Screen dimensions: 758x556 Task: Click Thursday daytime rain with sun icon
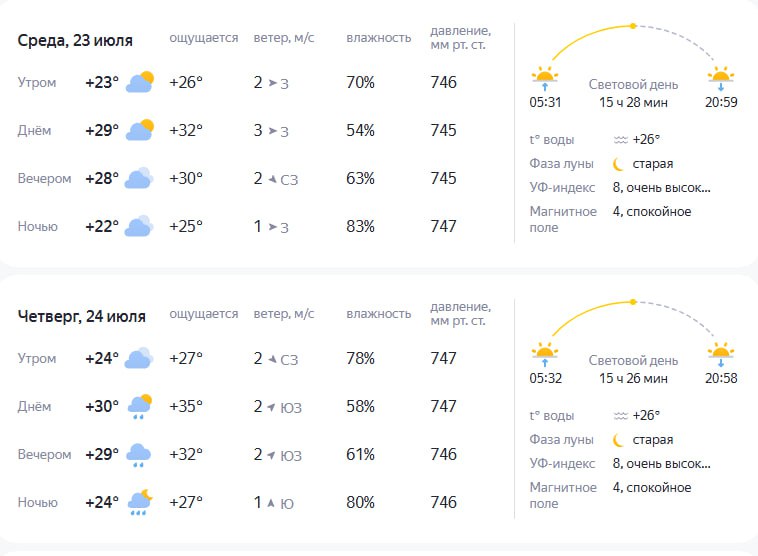coord(139,407)
